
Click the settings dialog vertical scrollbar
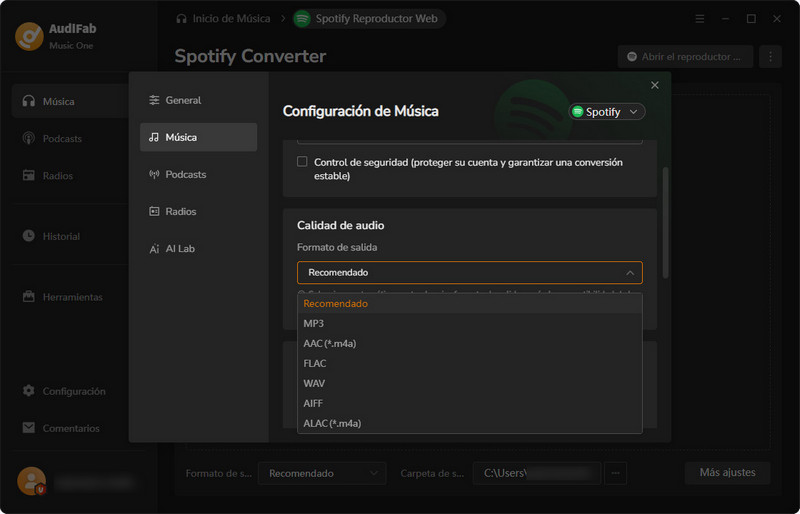tap(665, 223)
